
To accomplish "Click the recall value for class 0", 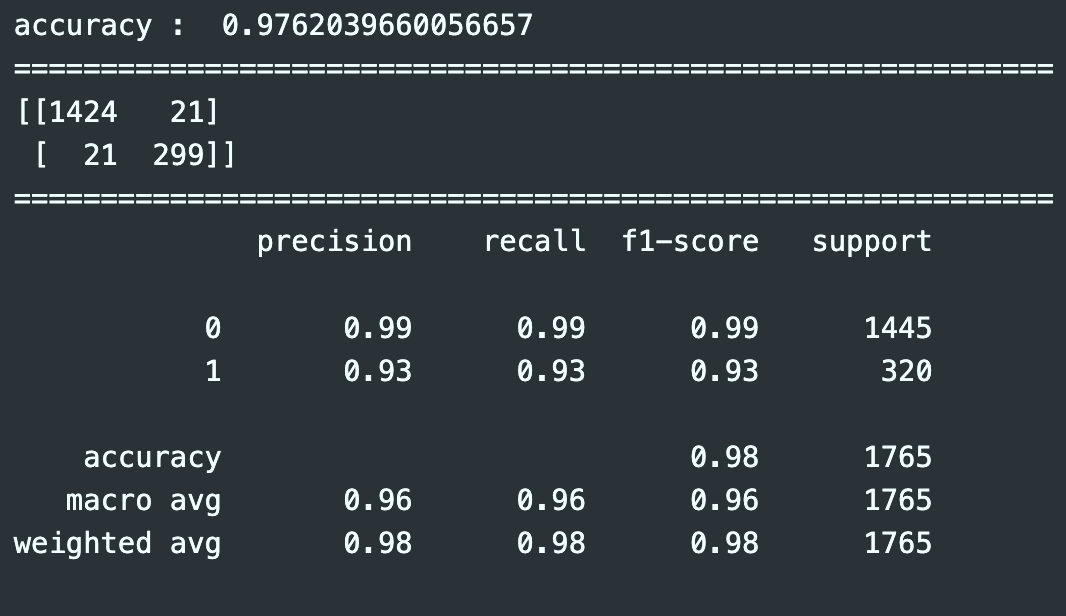I will pyautogui.click(x=551, y=328).
